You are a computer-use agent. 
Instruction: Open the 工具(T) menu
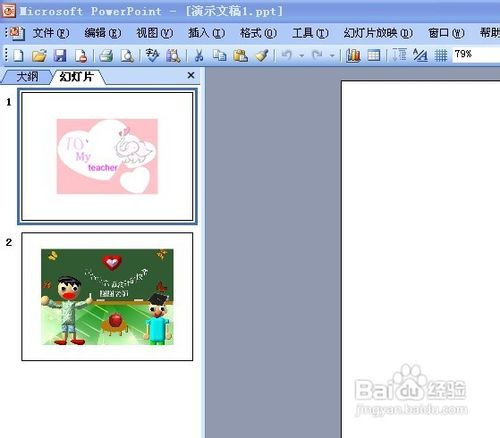pyautogui.click(x=310, y=33)
